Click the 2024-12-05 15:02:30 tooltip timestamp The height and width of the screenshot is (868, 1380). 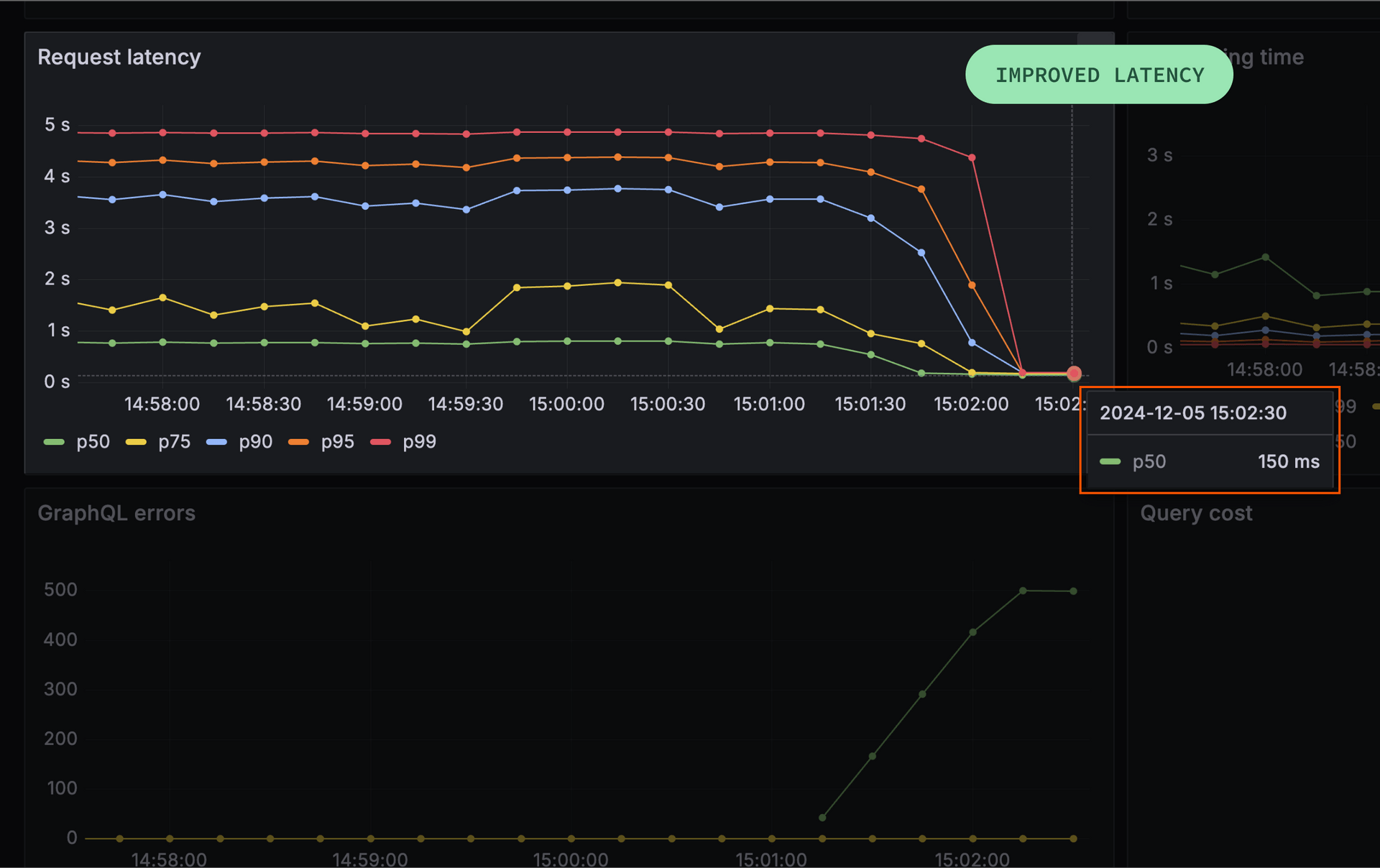[x=1193, y=412]
